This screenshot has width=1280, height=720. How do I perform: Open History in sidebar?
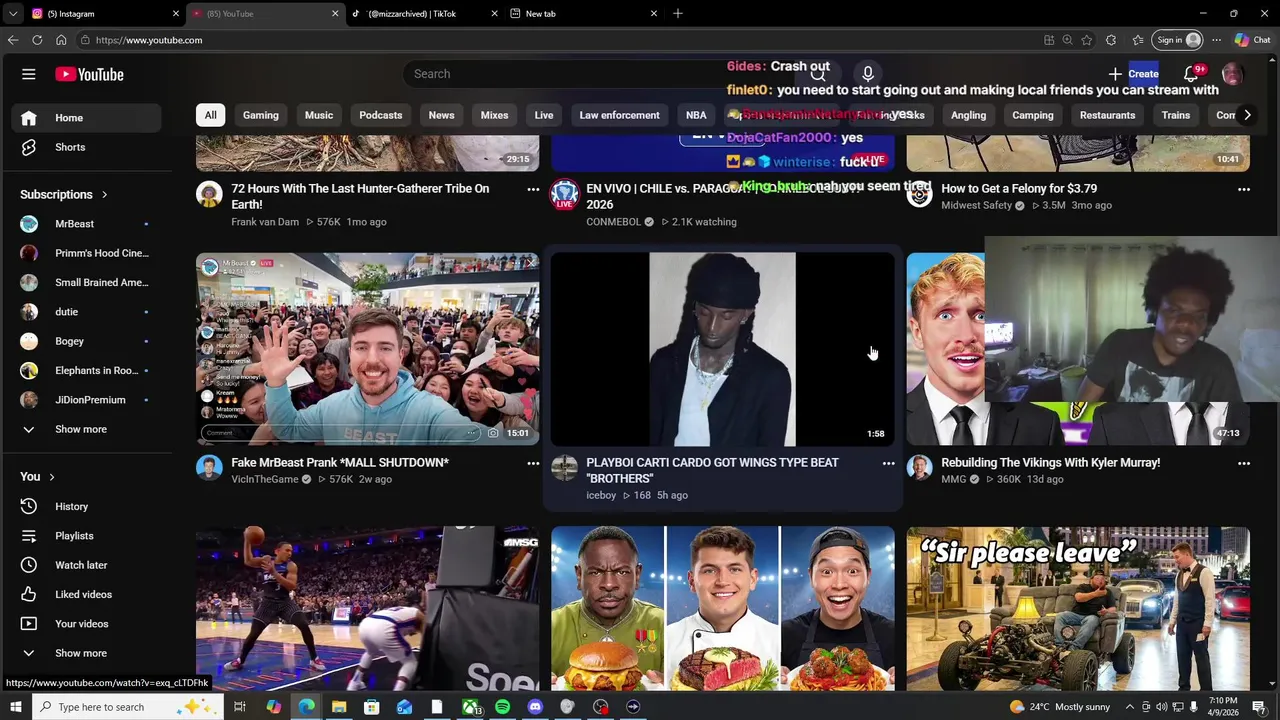tap(86, 506)
